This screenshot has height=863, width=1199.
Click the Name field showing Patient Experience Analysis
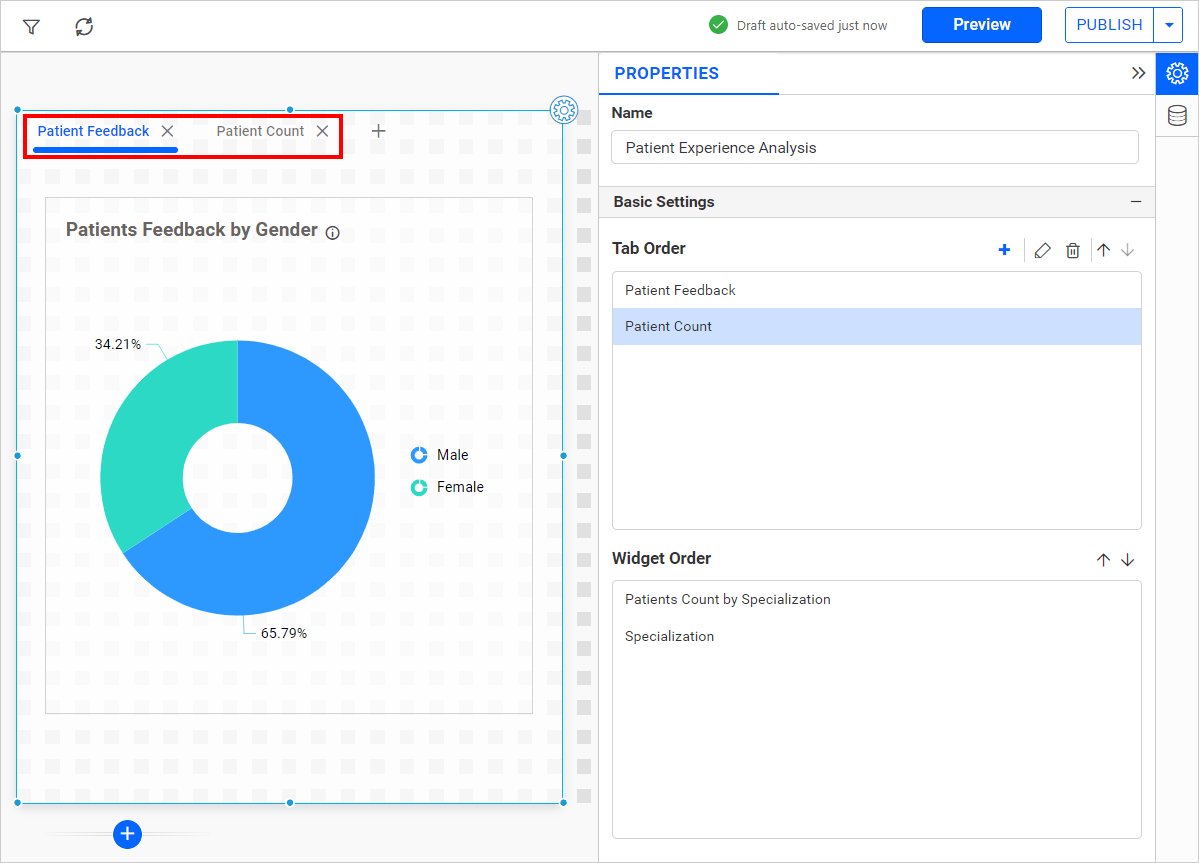click(875, 147)
